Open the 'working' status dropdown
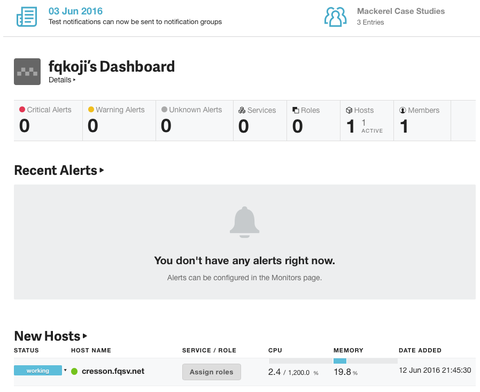Viewport: 480px width, 392px height. [40, 370]
